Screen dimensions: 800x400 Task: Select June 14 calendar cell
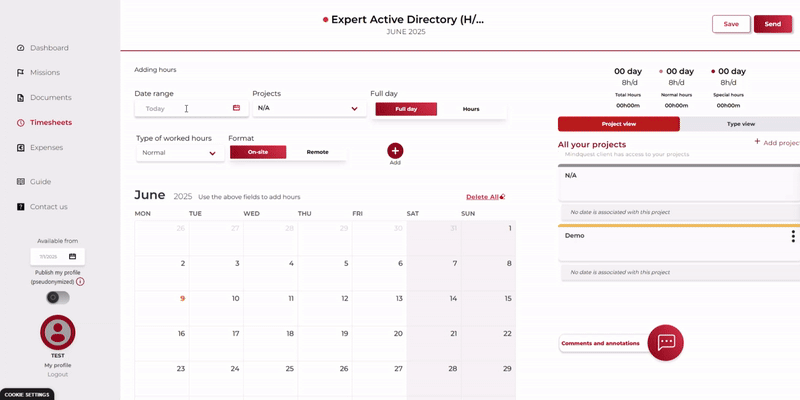tap(434, 309)
